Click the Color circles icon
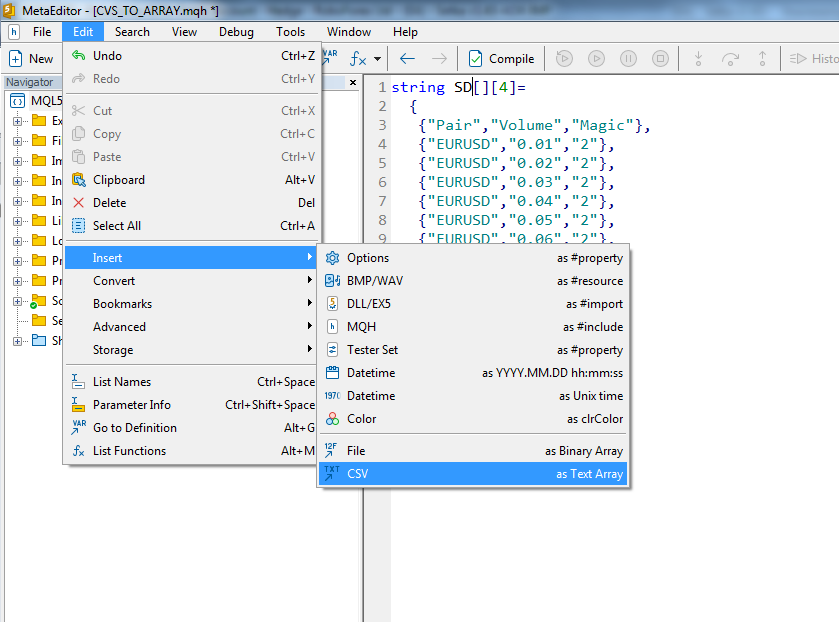 (x=332, y=419)
